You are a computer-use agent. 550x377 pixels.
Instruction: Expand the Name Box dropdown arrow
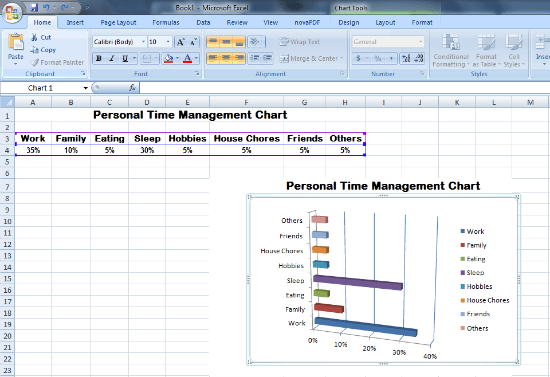(85, 88)
